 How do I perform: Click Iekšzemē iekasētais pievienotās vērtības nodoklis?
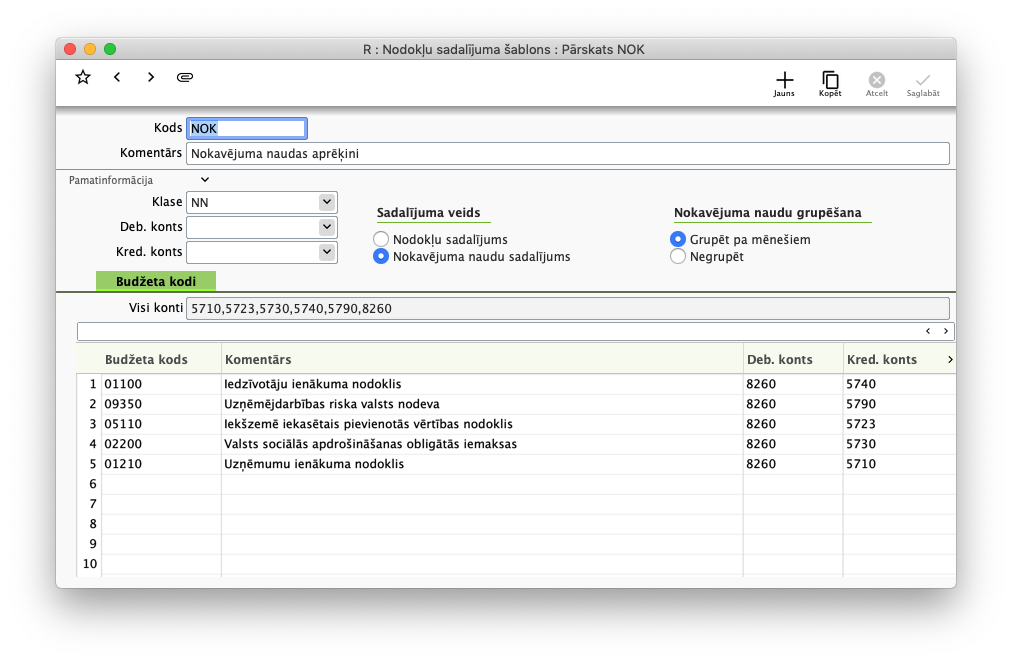pos(482,424)
